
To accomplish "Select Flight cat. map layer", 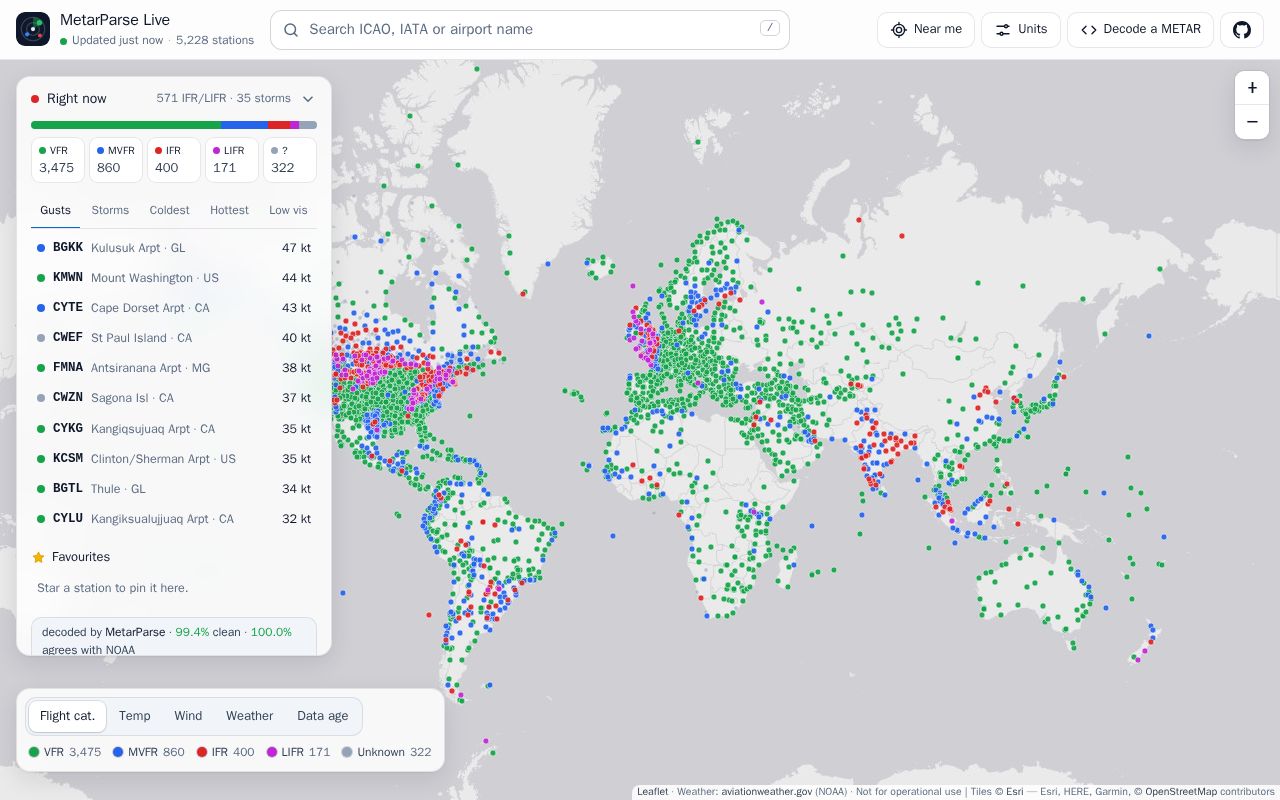I will (x=67, y=716).
